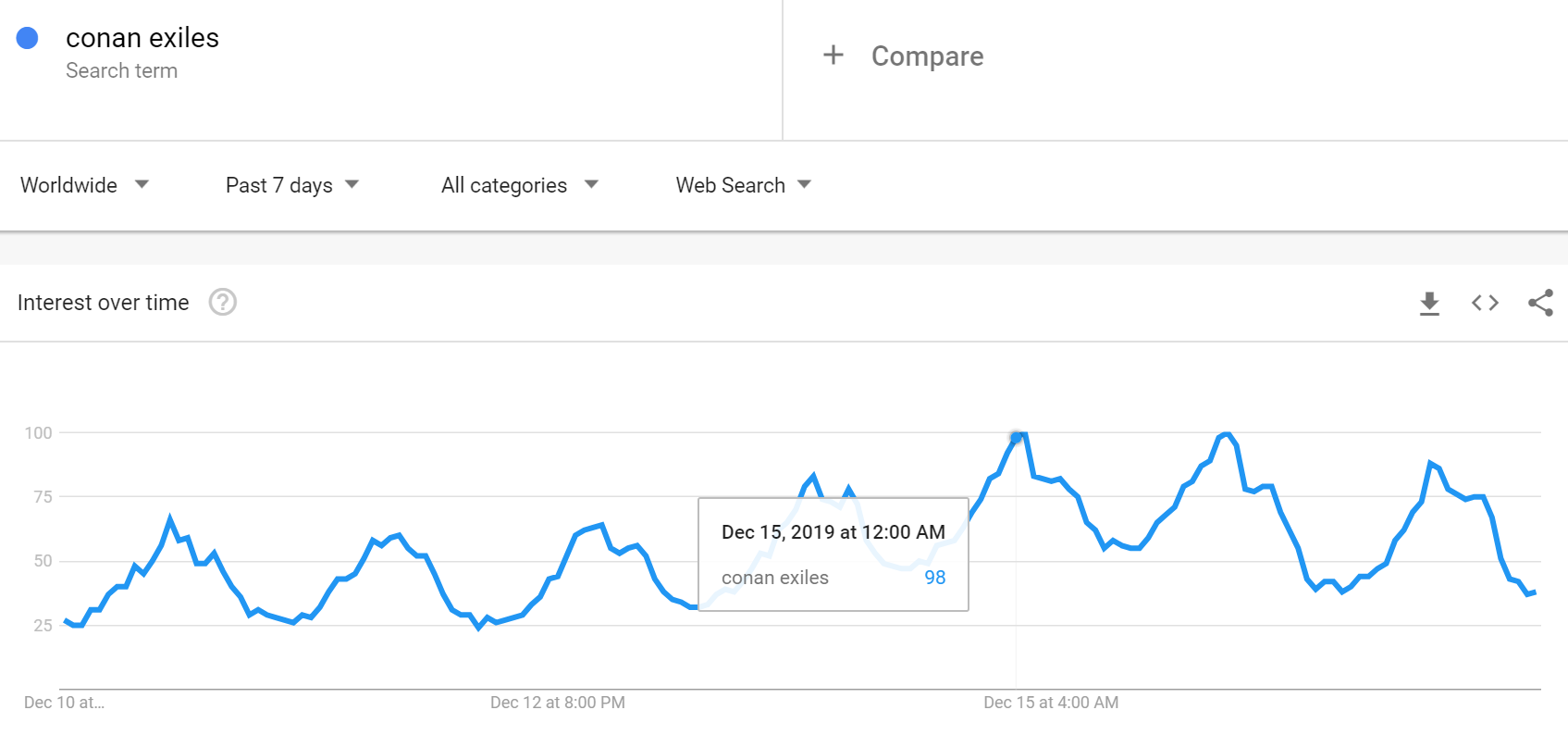
Task: Open the embed code icon
Action: 1485,303
